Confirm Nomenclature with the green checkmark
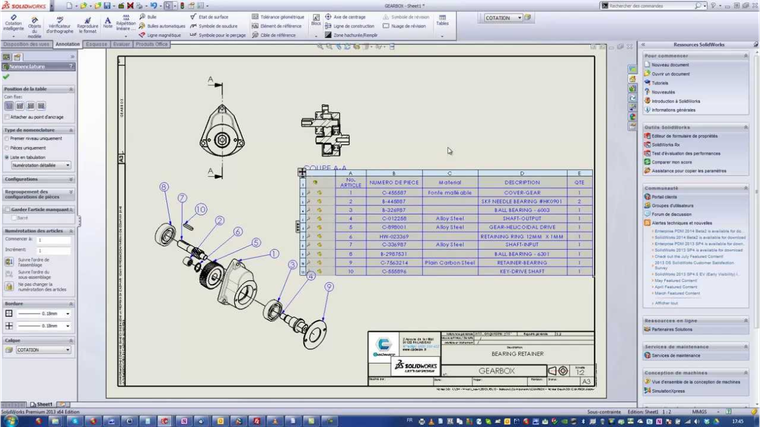This screenshot has height=427, width=760. click(x=6, y=77)
